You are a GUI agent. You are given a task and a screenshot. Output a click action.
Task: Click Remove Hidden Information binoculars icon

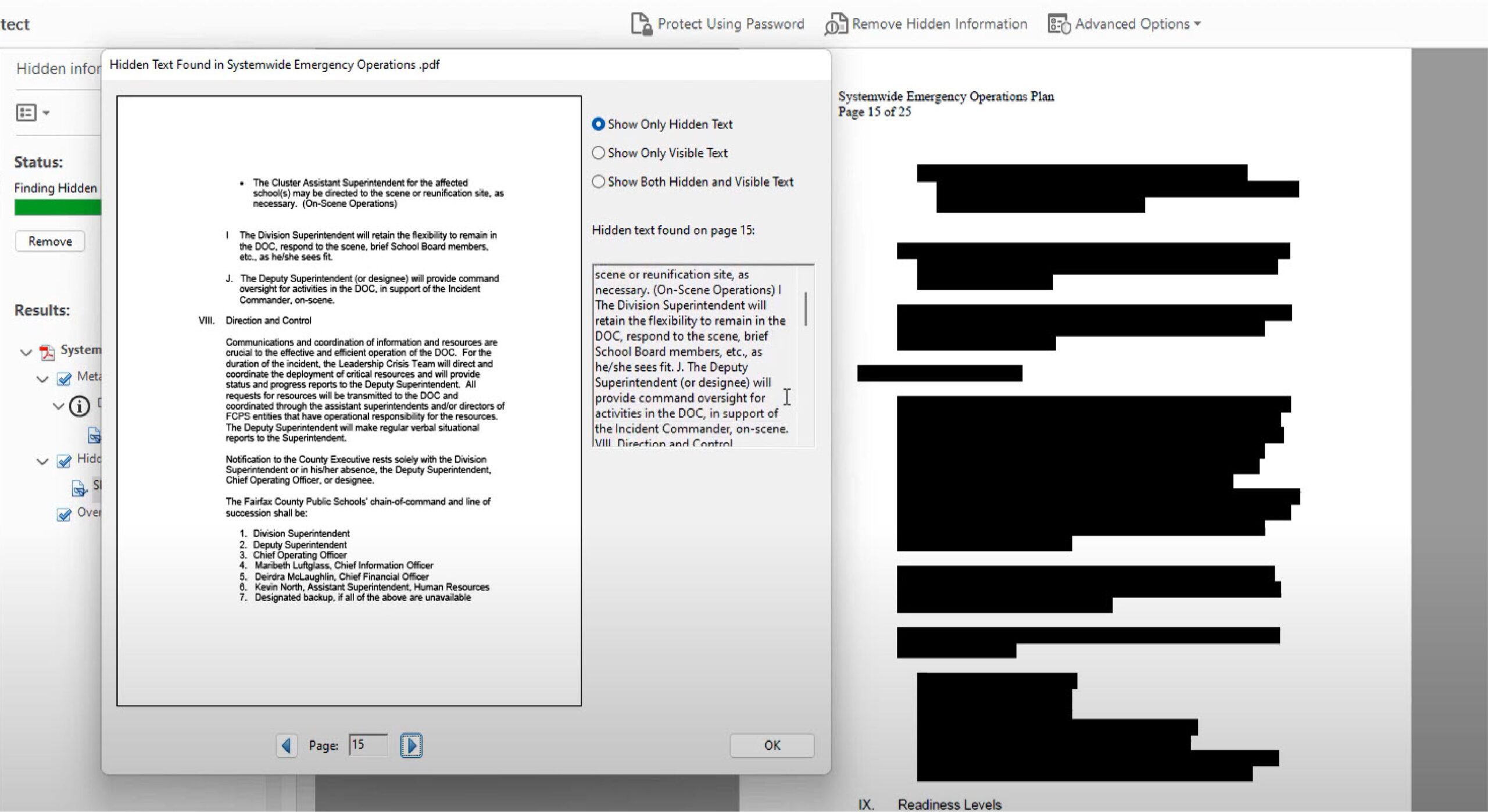[x=835, y=24]
